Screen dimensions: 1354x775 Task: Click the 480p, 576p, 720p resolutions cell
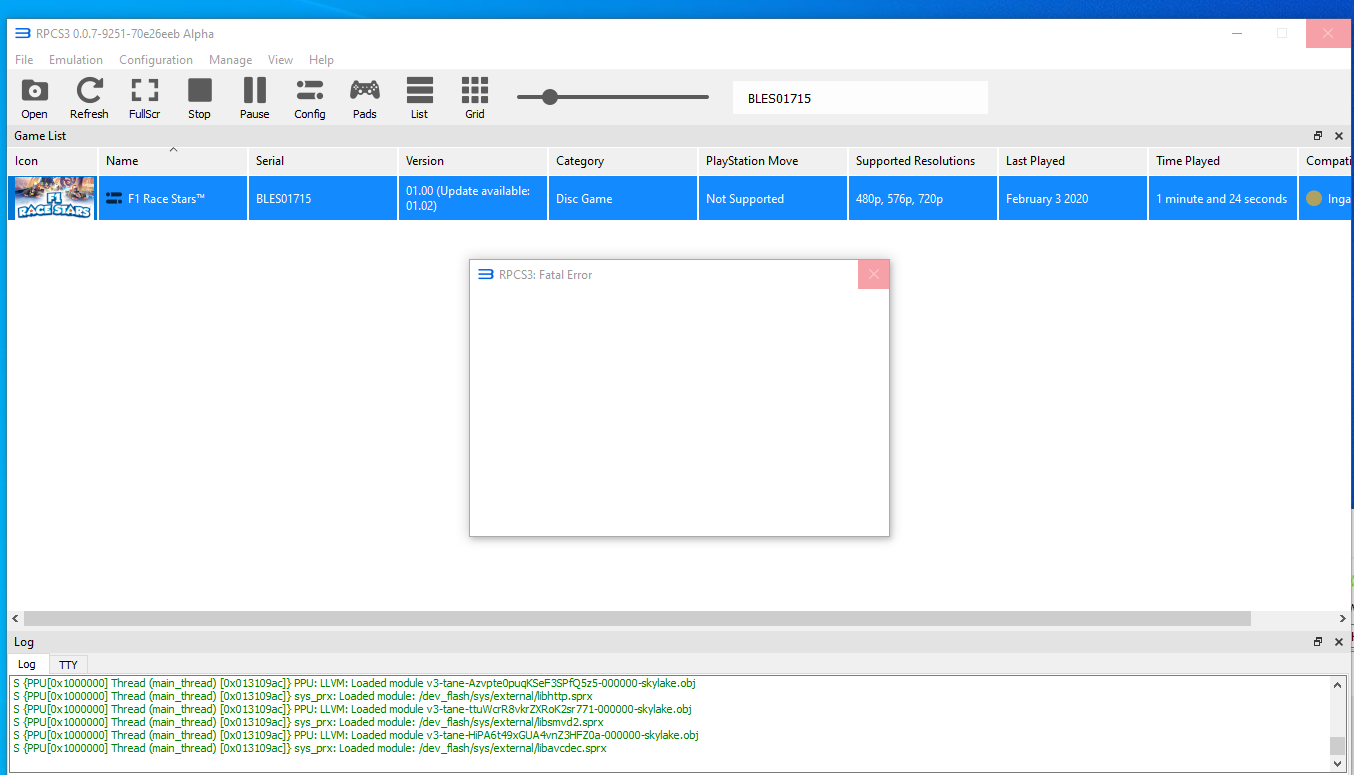click(923, 198)
